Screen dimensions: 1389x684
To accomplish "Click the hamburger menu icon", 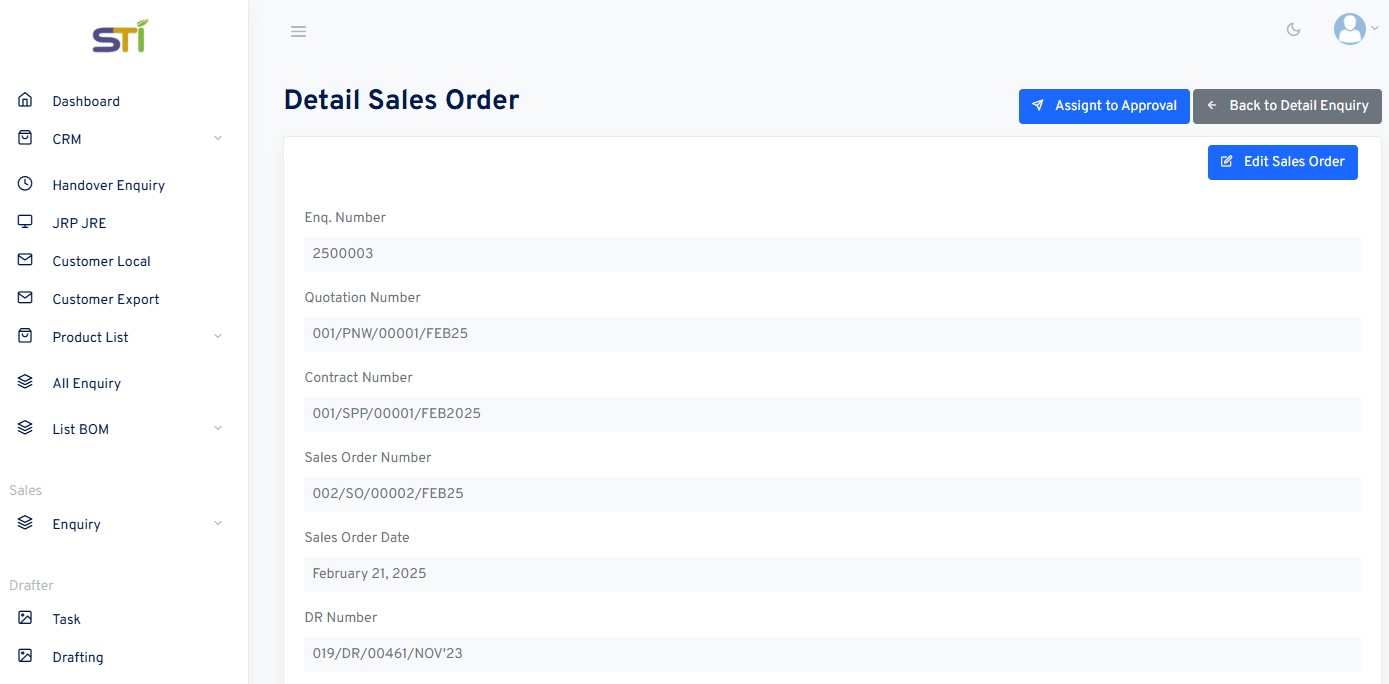I will coord(298,31).
